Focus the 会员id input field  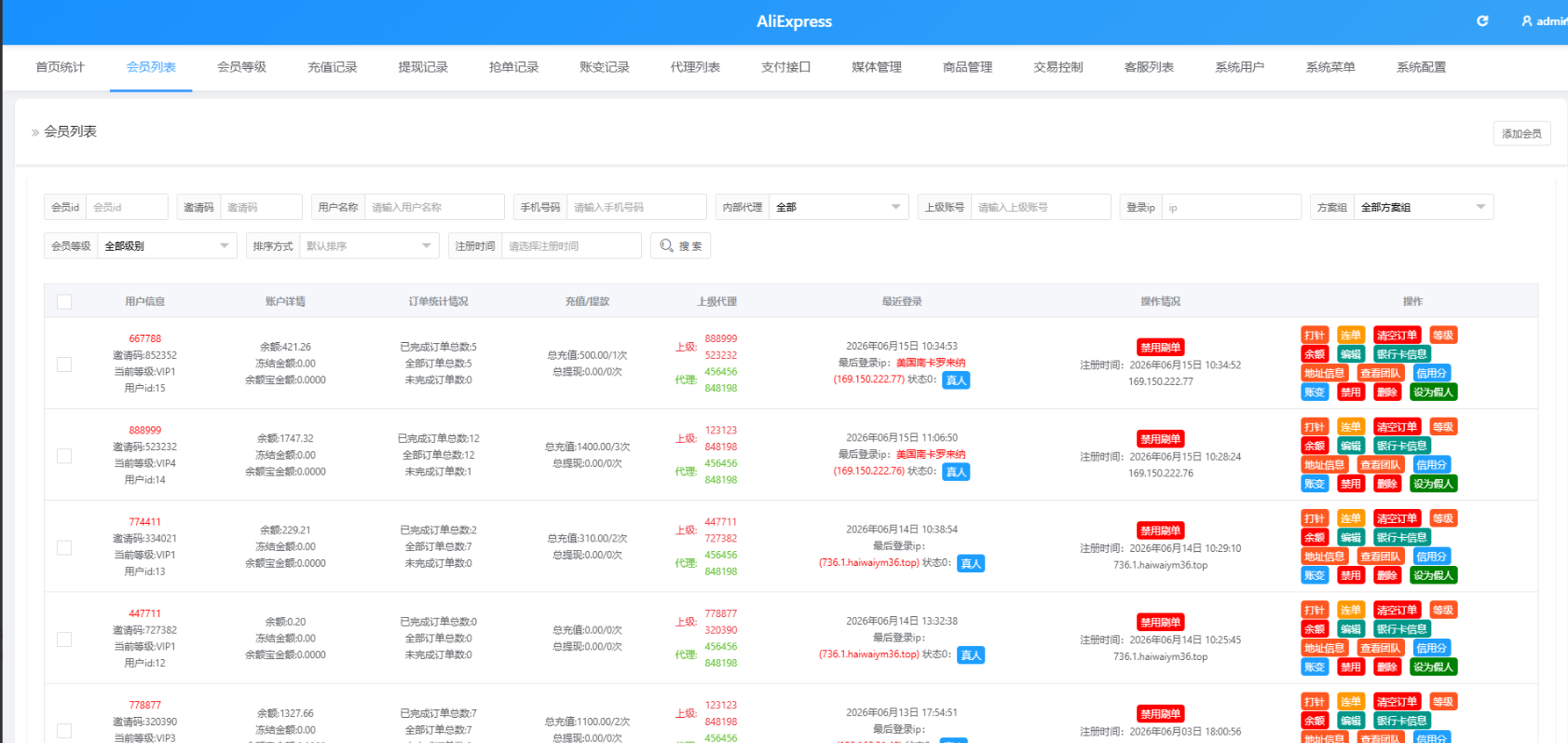tap(127, 207)
